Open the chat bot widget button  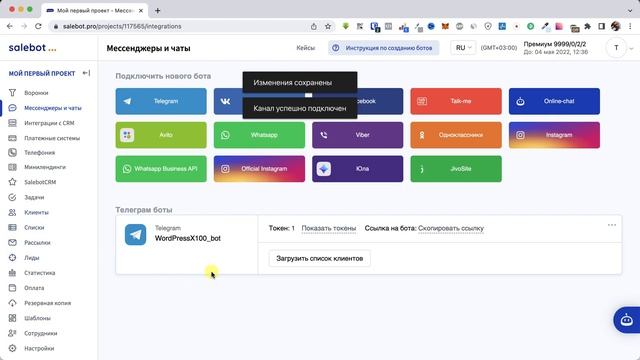click(627, 320)
